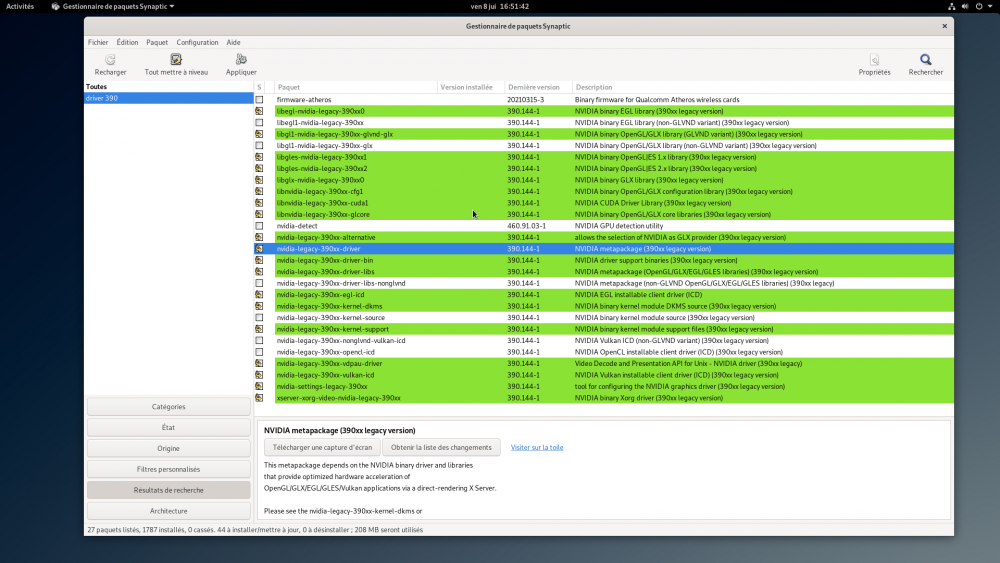Screen dimensions: 1000x563
Task: Click the Obtenir la liste des changements button
Action: (441, 448)
